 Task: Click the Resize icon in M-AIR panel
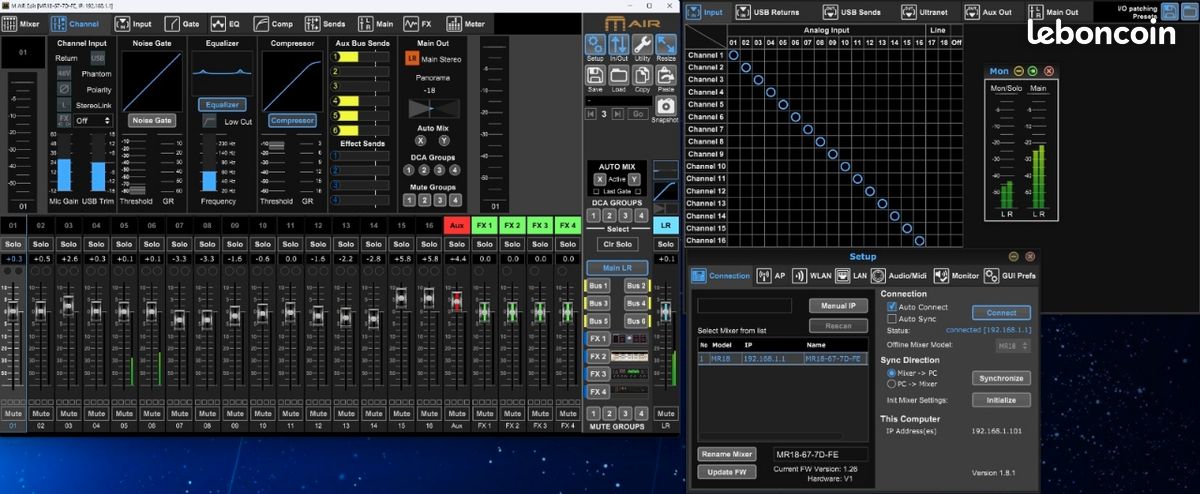[666, 43]
